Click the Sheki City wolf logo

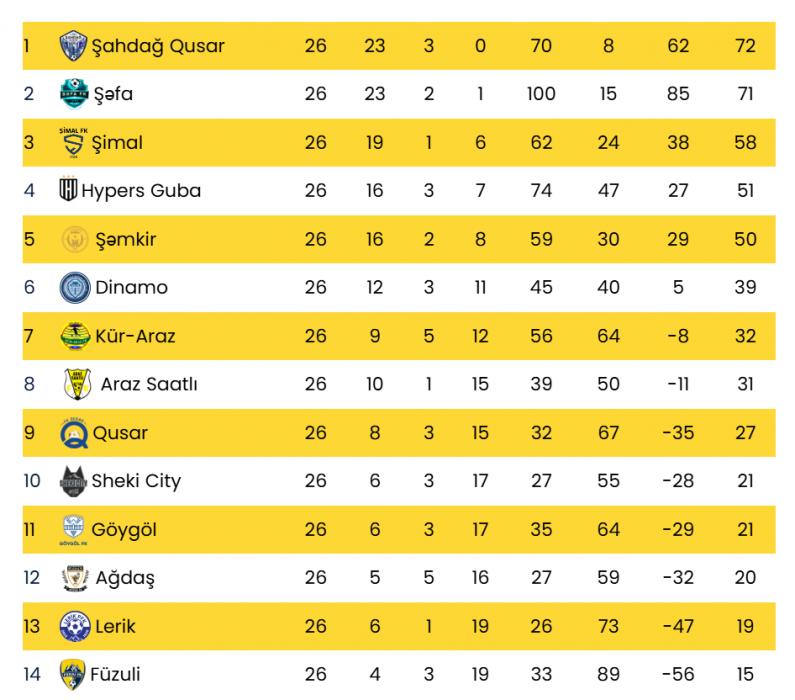(74, 481)
